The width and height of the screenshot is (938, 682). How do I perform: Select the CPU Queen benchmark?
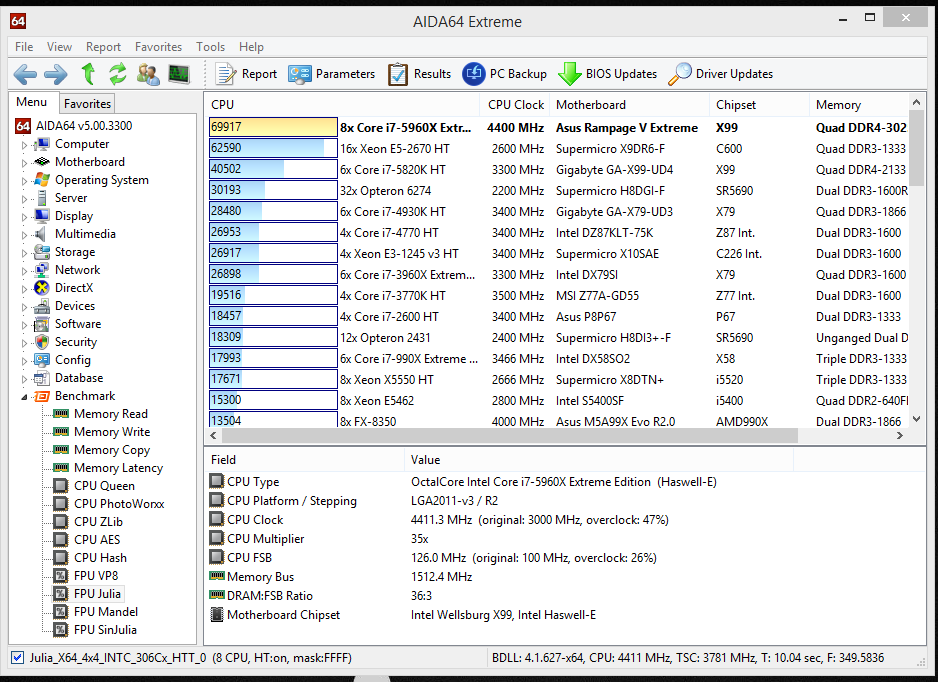coord(104,485)
